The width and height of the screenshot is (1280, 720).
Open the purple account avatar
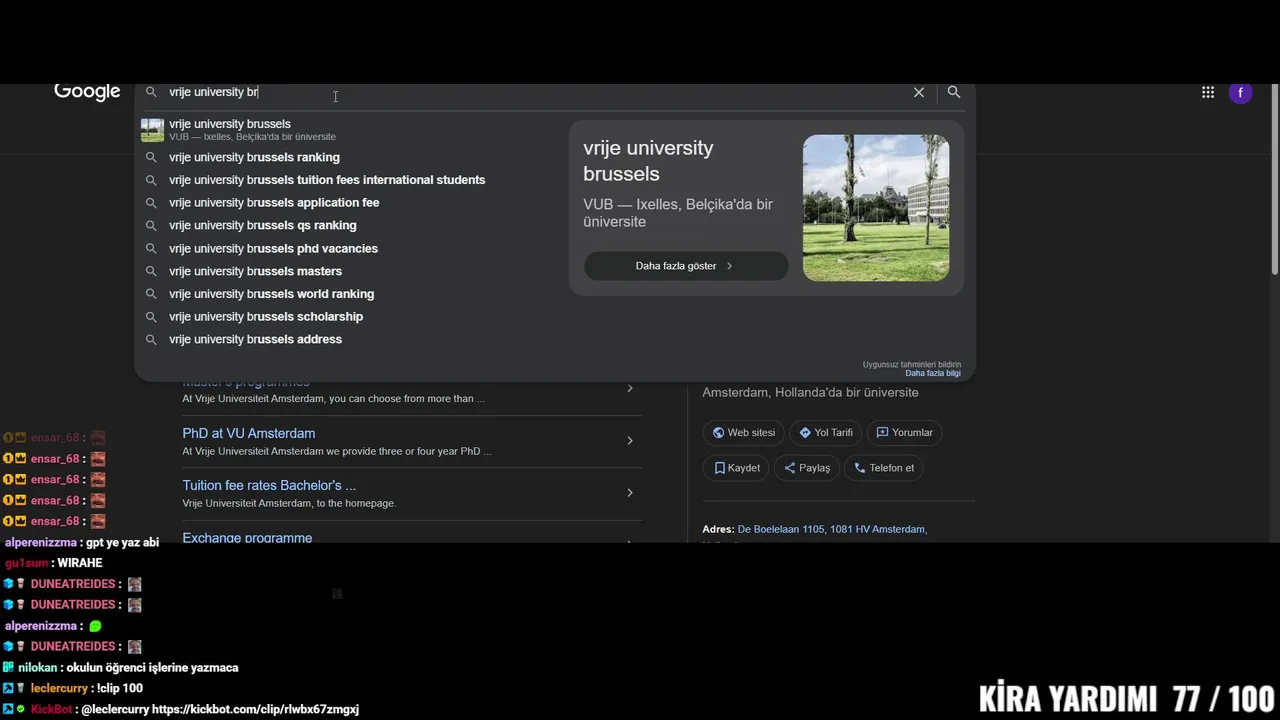1241,93
